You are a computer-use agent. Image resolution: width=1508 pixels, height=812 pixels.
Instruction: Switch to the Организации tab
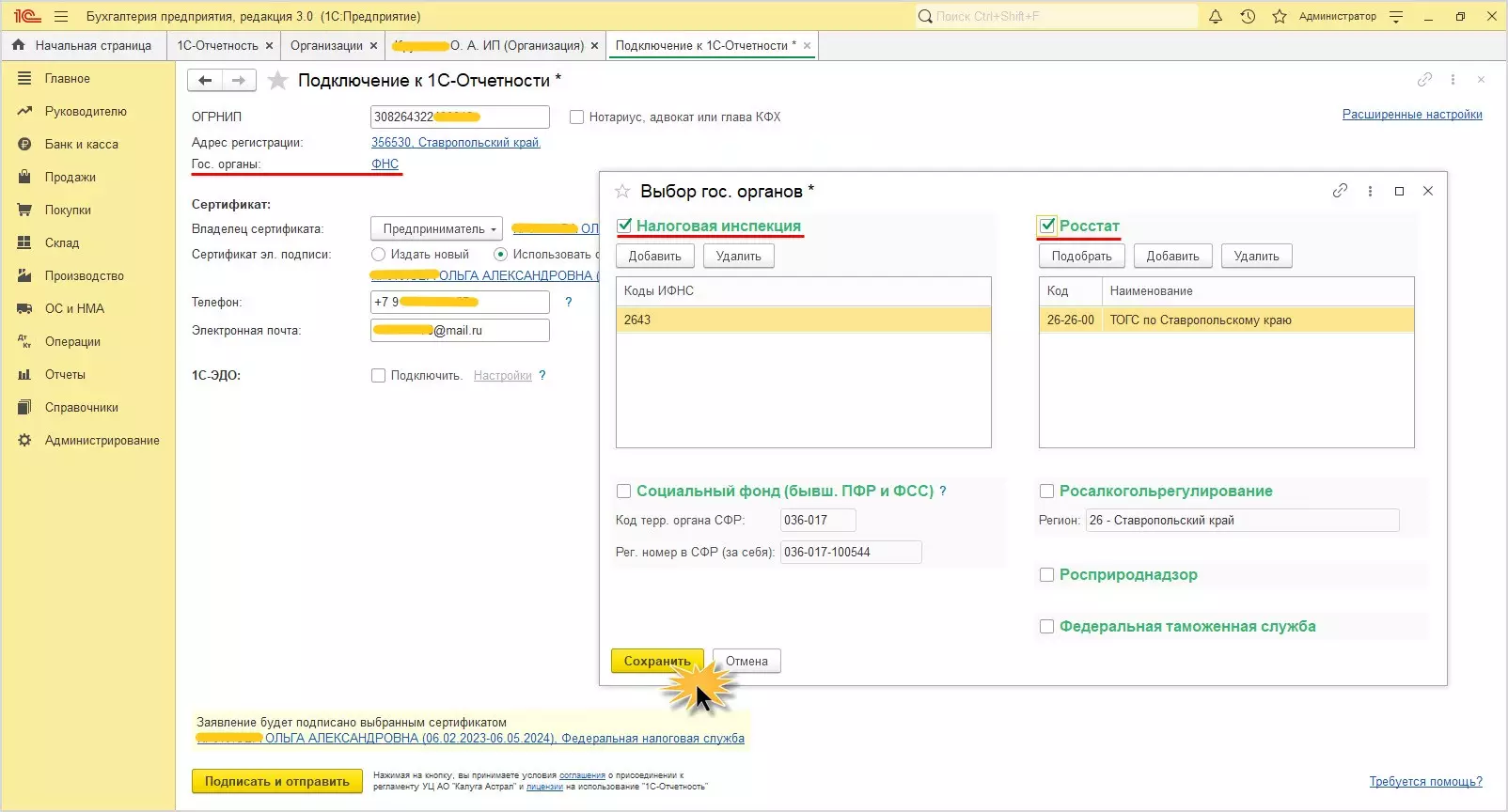(326, 45)
